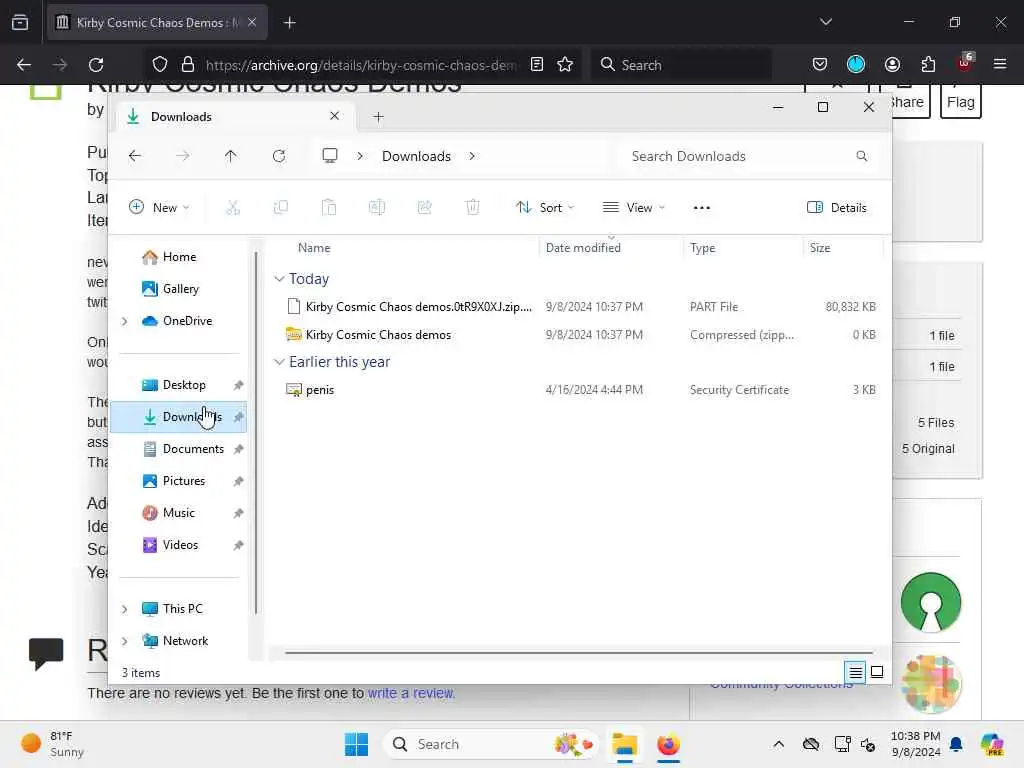Select Kirby Cosmic Chaos demos zip folder
The image size is (1024, 768).
(581, 334)
